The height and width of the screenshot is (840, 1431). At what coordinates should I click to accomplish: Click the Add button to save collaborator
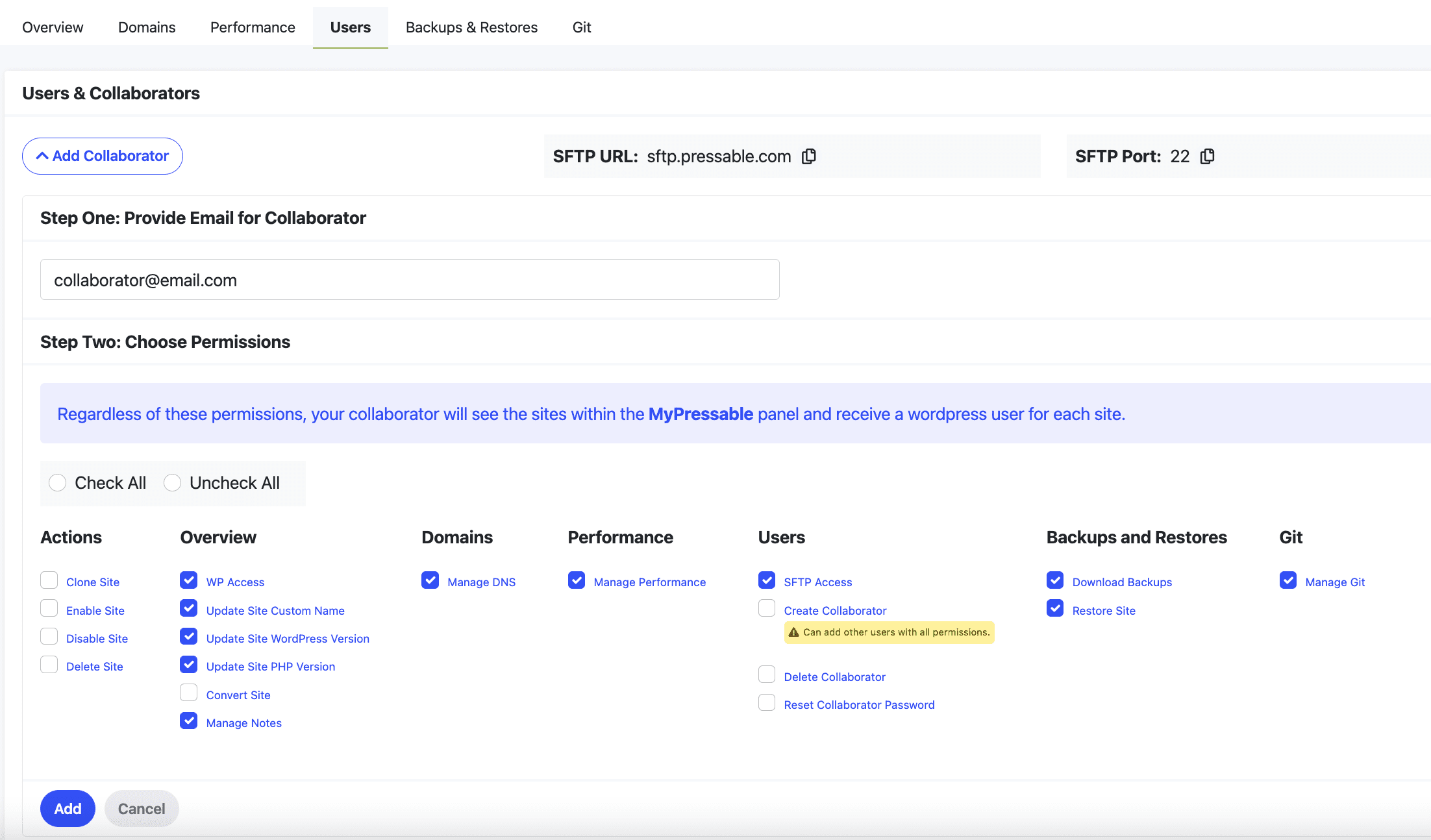(68, 808)
